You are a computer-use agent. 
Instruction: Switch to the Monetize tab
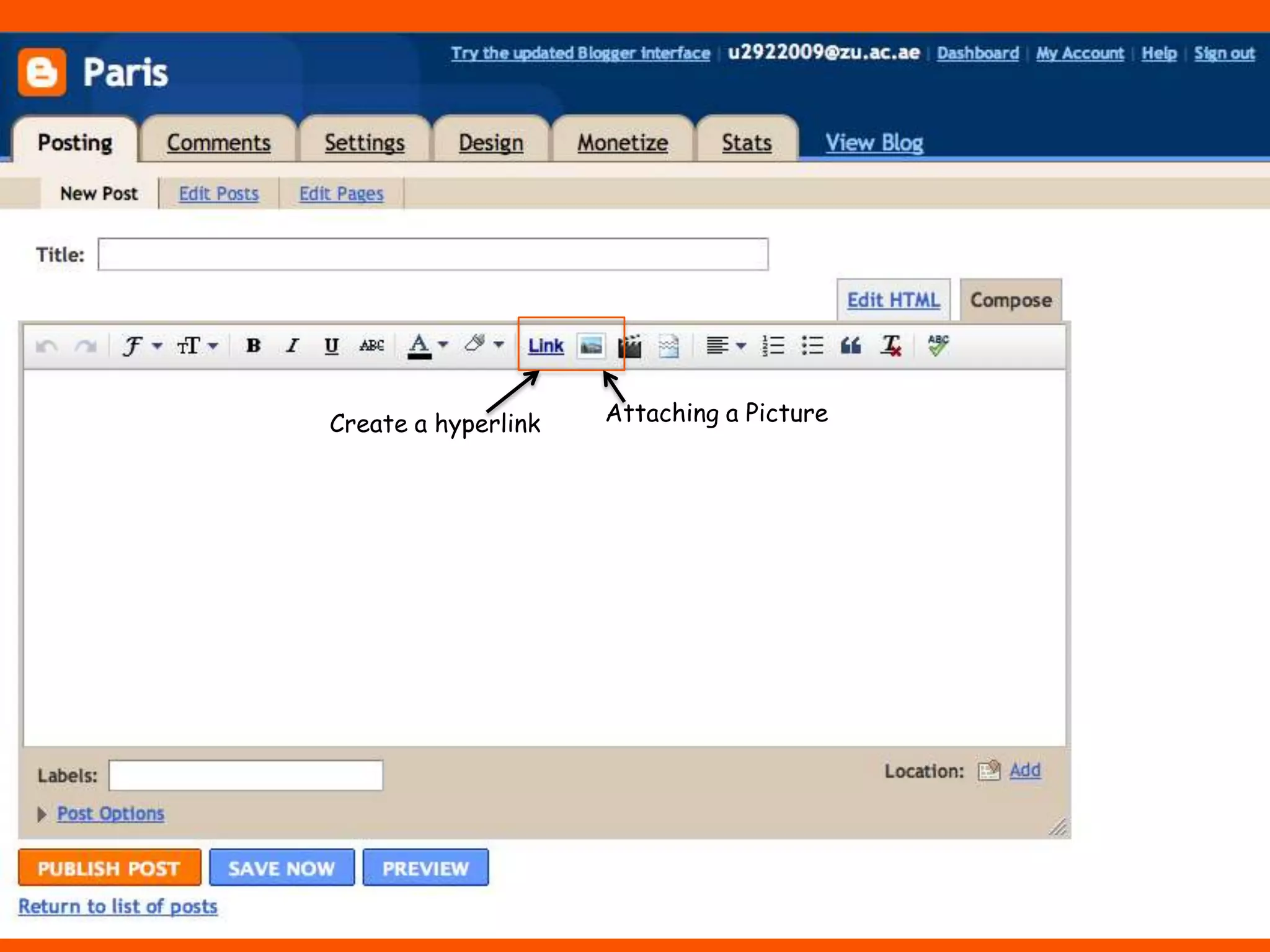(x=623, y=142)
